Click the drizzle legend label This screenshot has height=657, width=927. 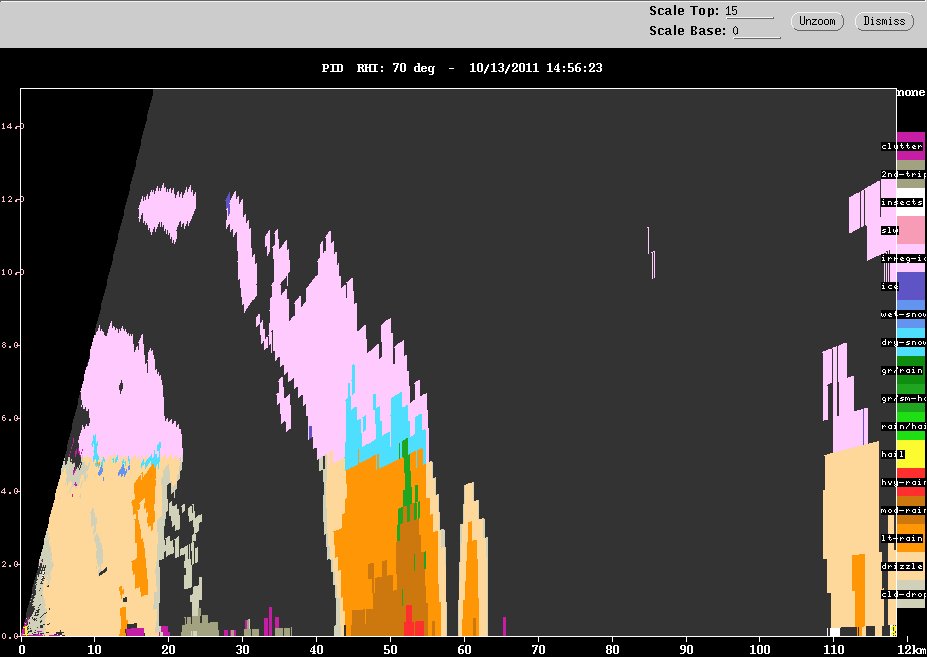point(902,567)
